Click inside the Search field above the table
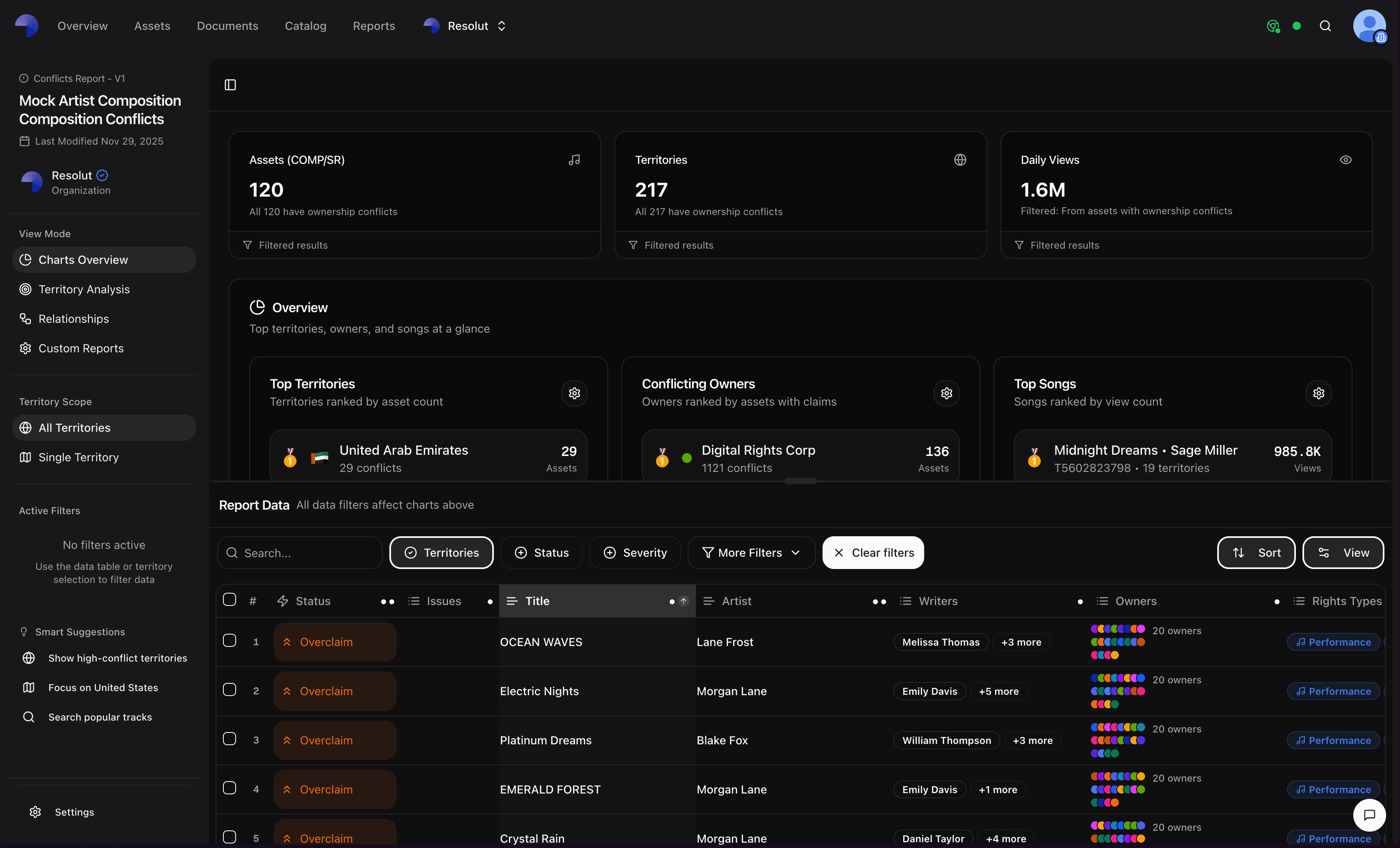 tap(300, 552)
